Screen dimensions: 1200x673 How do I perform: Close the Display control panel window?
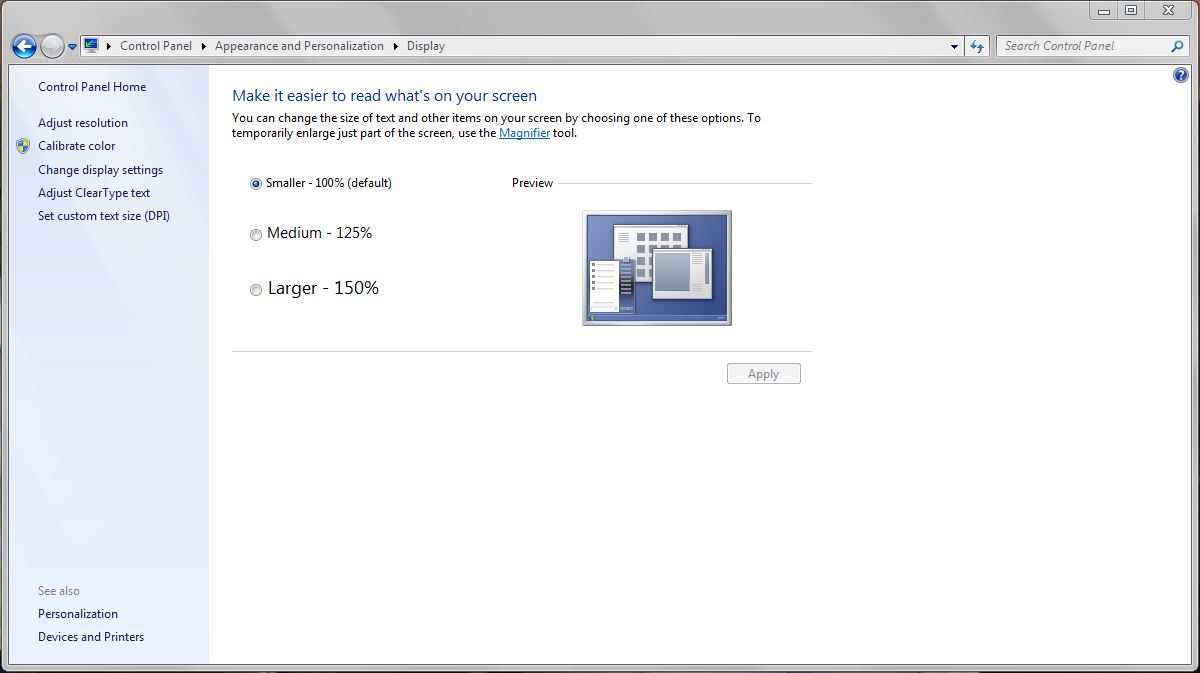(x=1167, y=10)
